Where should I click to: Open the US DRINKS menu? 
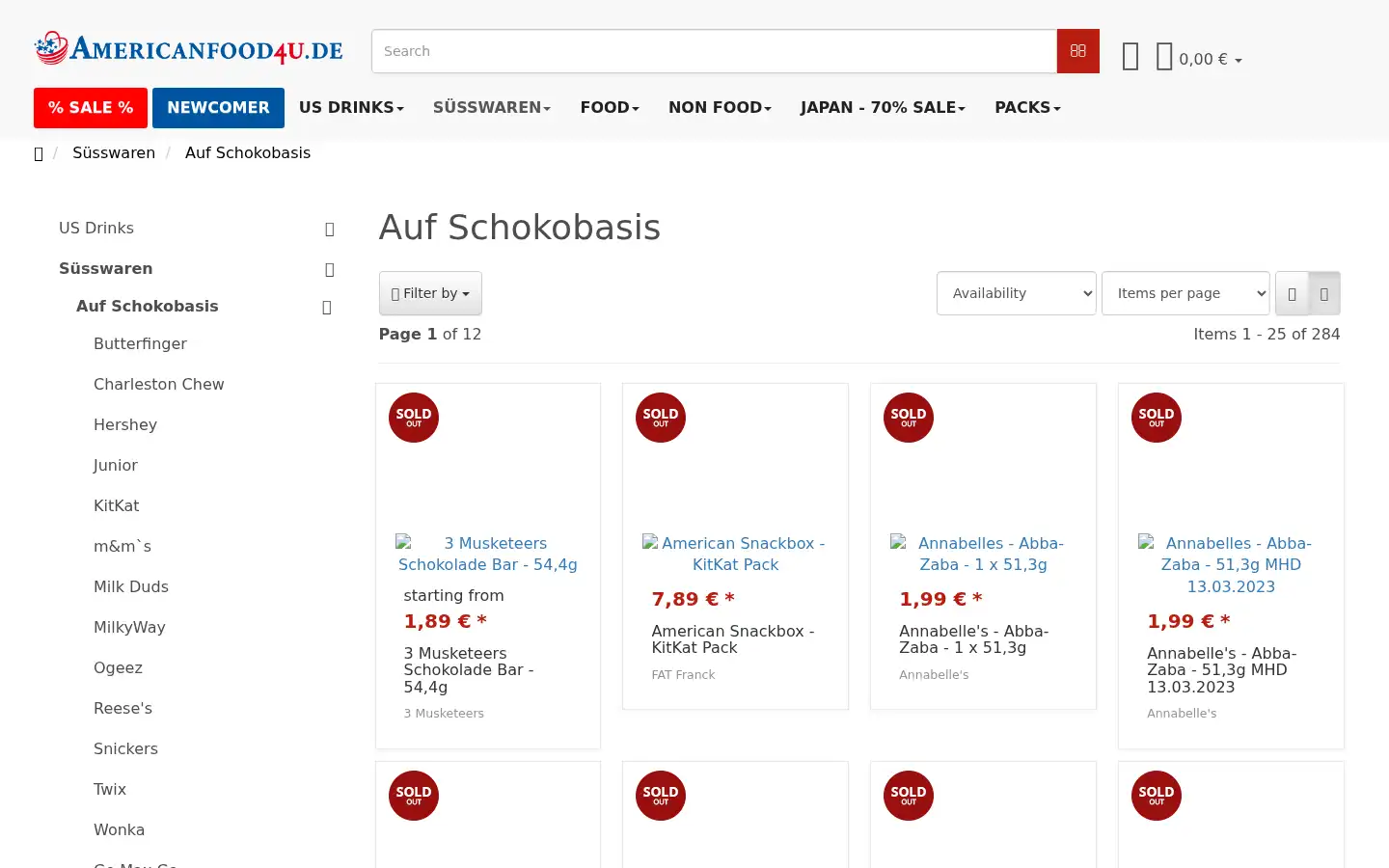pyautogui.click(x=351, y=107)
